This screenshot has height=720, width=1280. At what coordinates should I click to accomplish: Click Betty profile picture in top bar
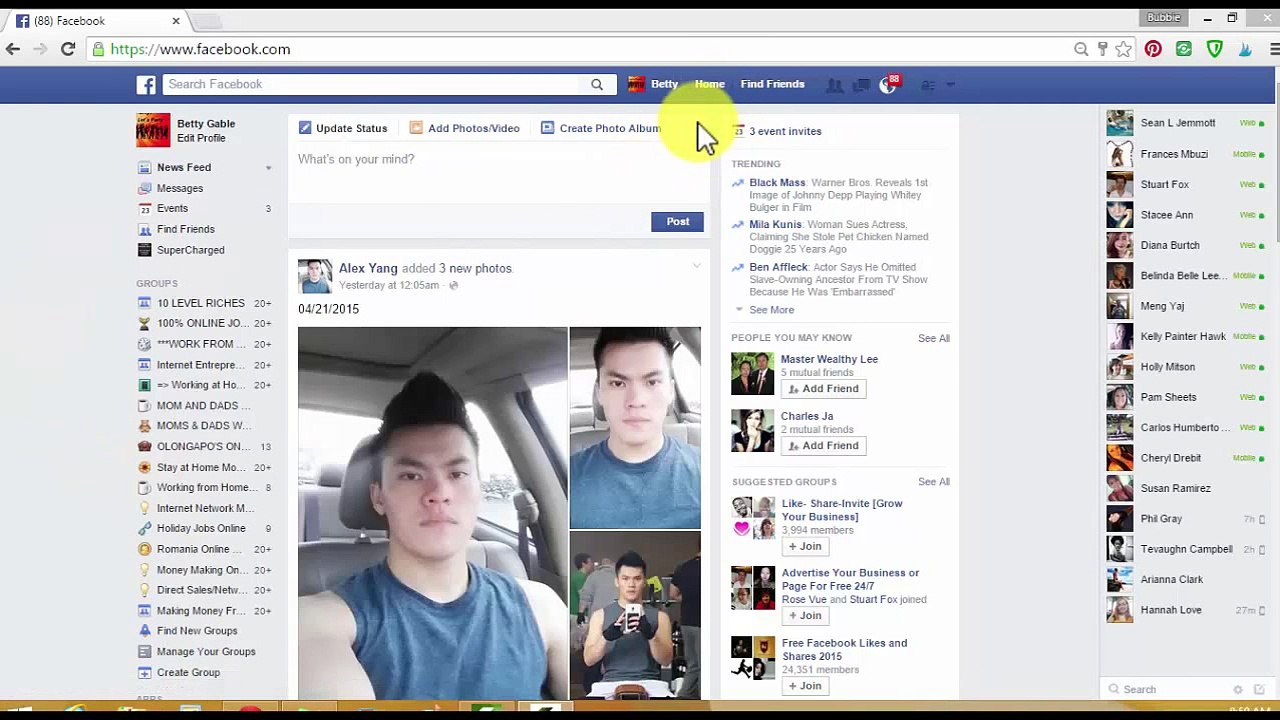tap(636, 85)
